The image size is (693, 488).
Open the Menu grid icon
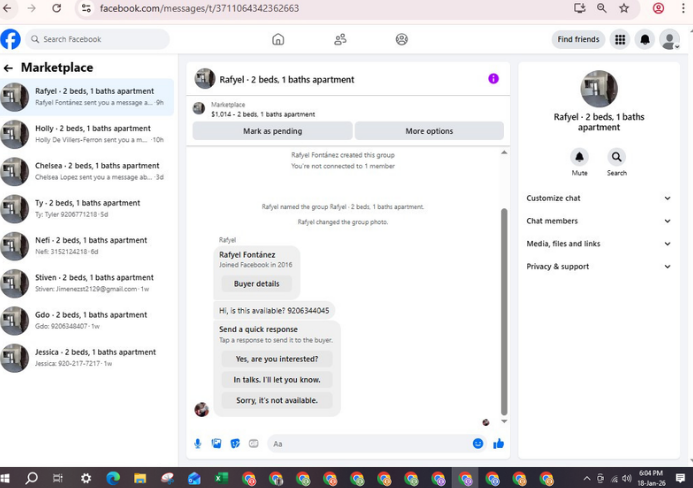(x=620, y=39)
